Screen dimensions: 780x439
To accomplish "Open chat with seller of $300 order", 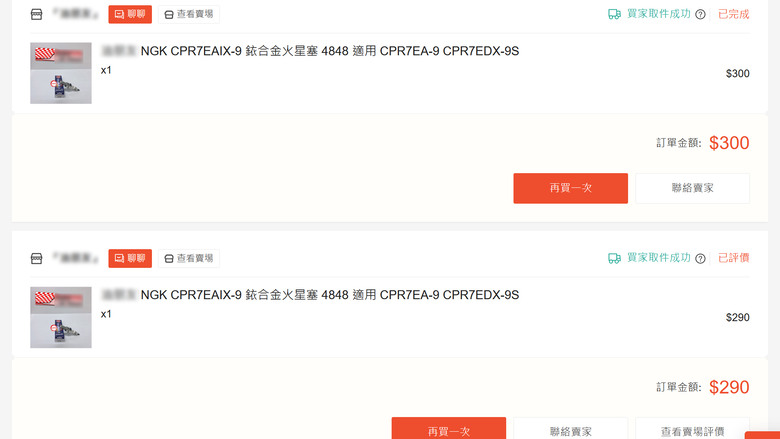I will point(130,14).
